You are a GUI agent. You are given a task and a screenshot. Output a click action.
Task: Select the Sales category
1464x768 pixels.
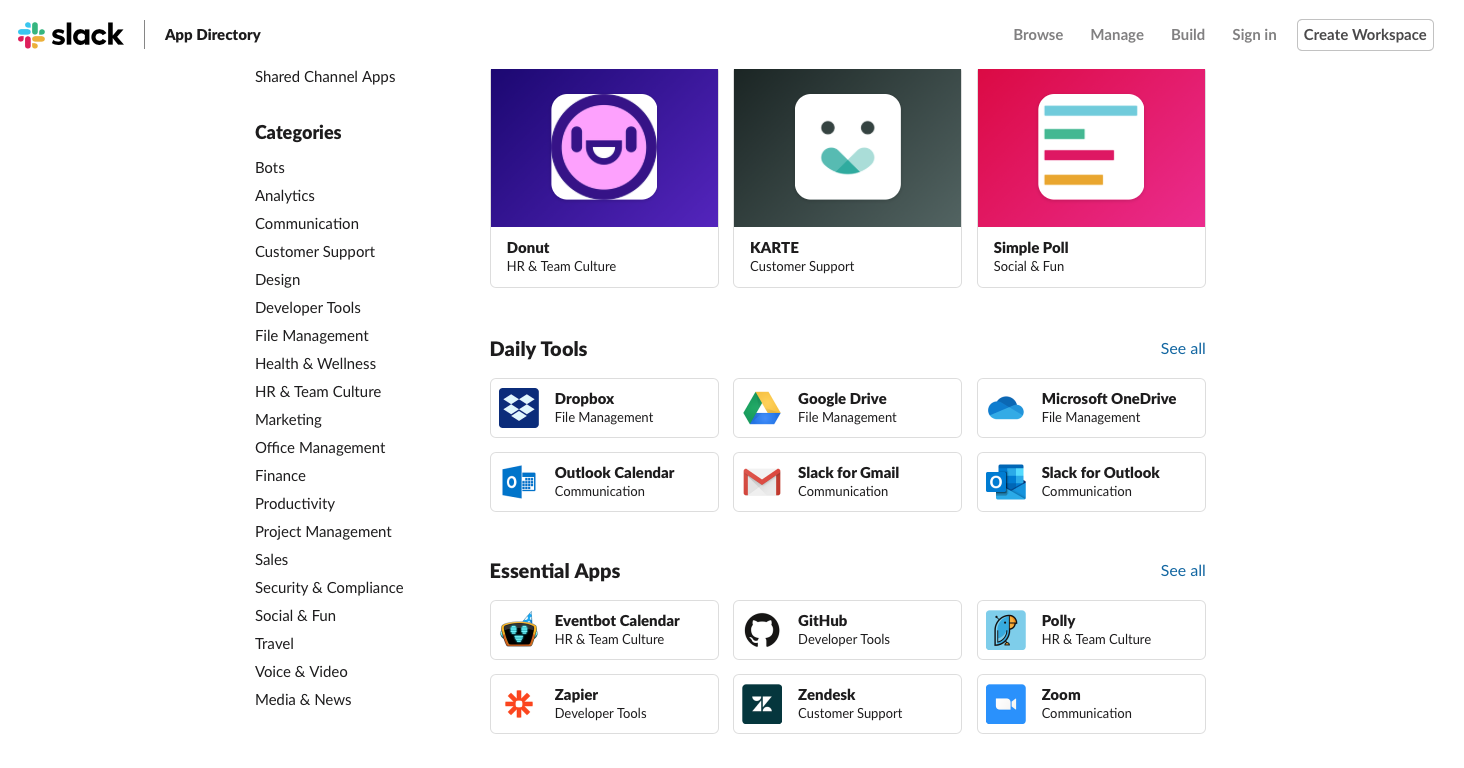tap(271, 560)
